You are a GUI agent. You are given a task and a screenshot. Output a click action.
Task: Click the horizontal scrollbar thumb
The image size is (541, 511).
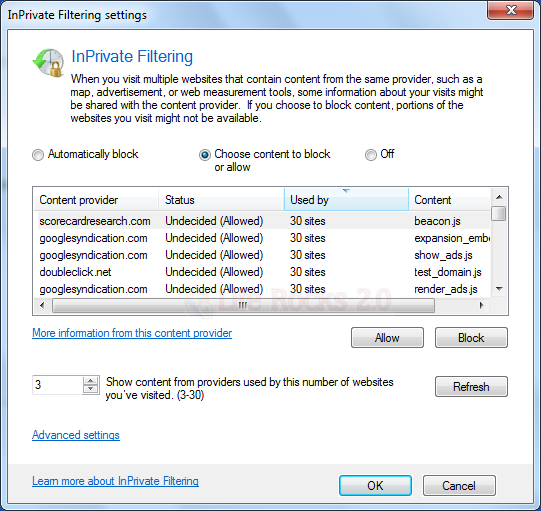243,305
